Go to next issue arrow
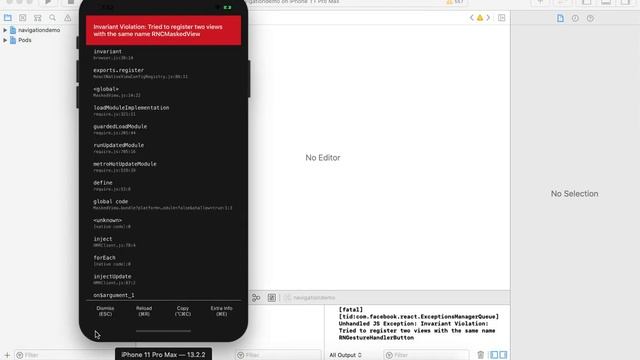 (488, 18)
